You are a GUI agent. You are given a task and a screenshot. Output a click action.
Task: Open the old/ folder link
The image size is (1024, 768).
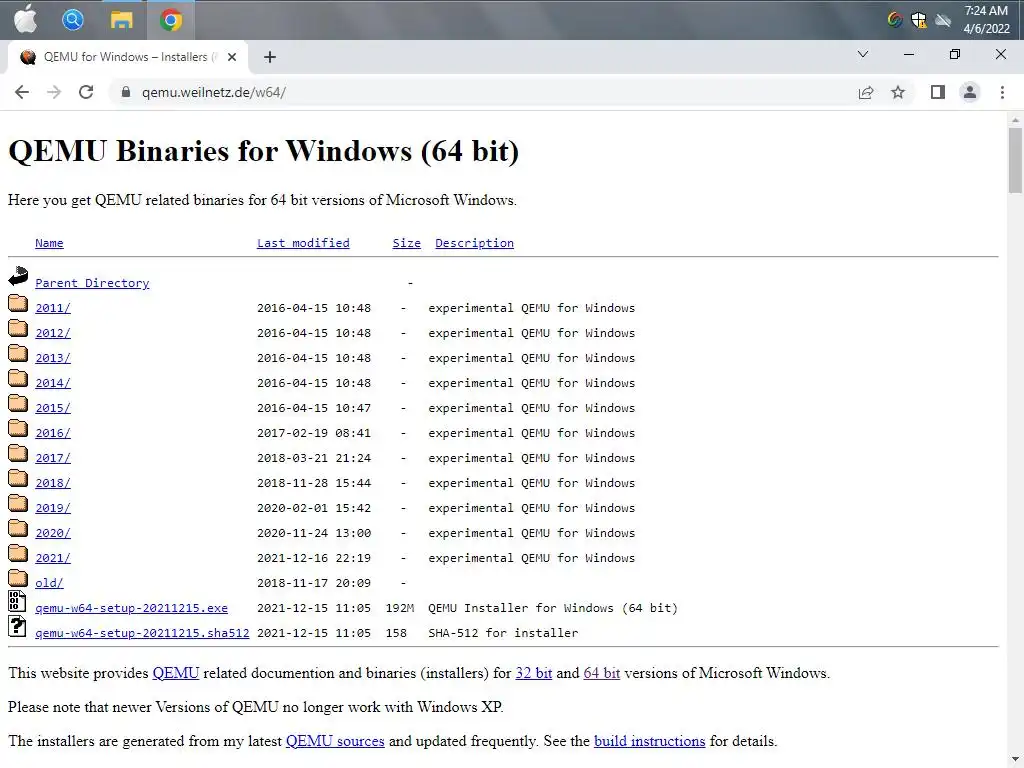(49, 583)
